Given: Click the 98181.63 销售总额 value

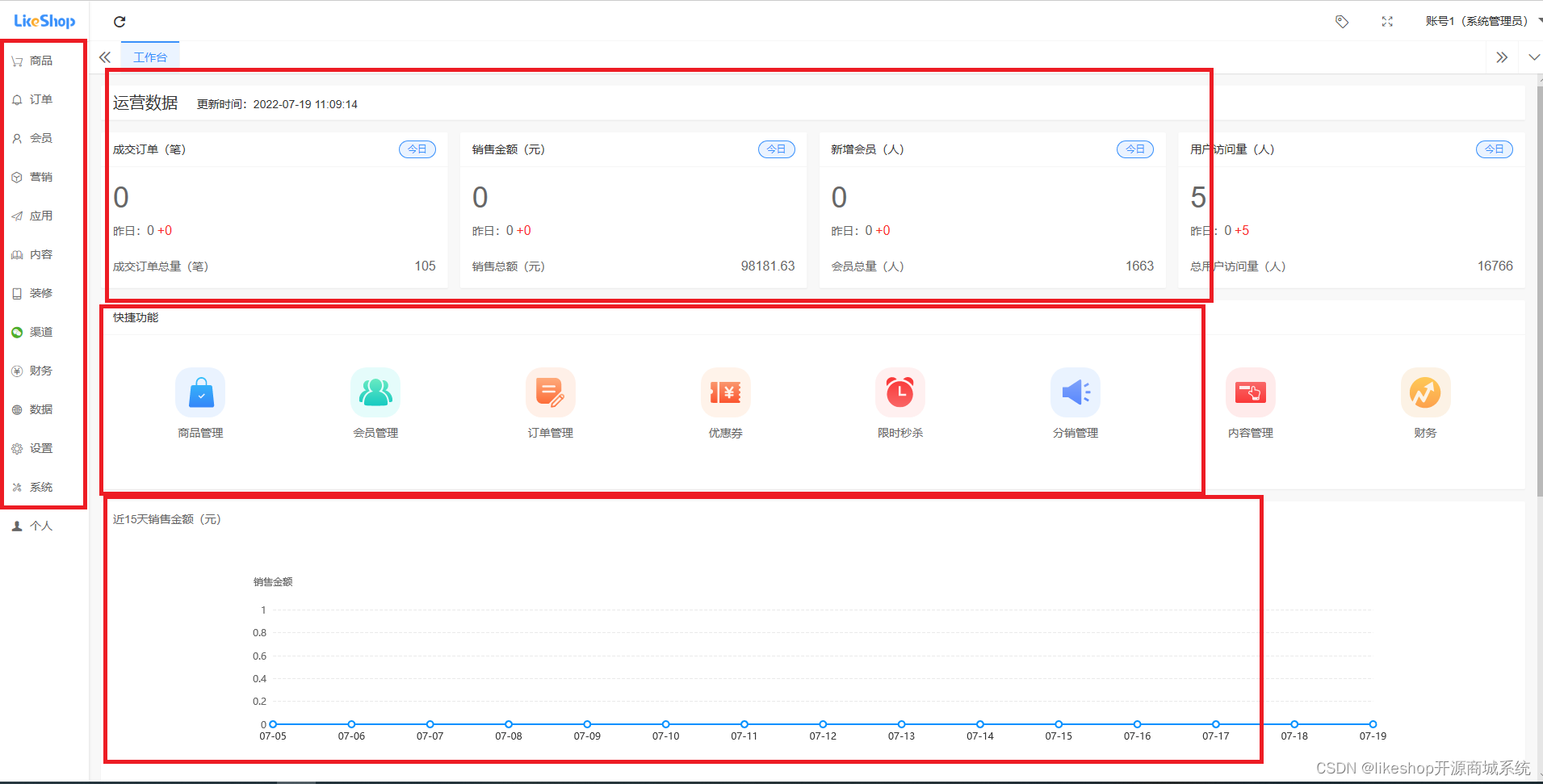Looking at the screenshot, I should click(768, 266).
